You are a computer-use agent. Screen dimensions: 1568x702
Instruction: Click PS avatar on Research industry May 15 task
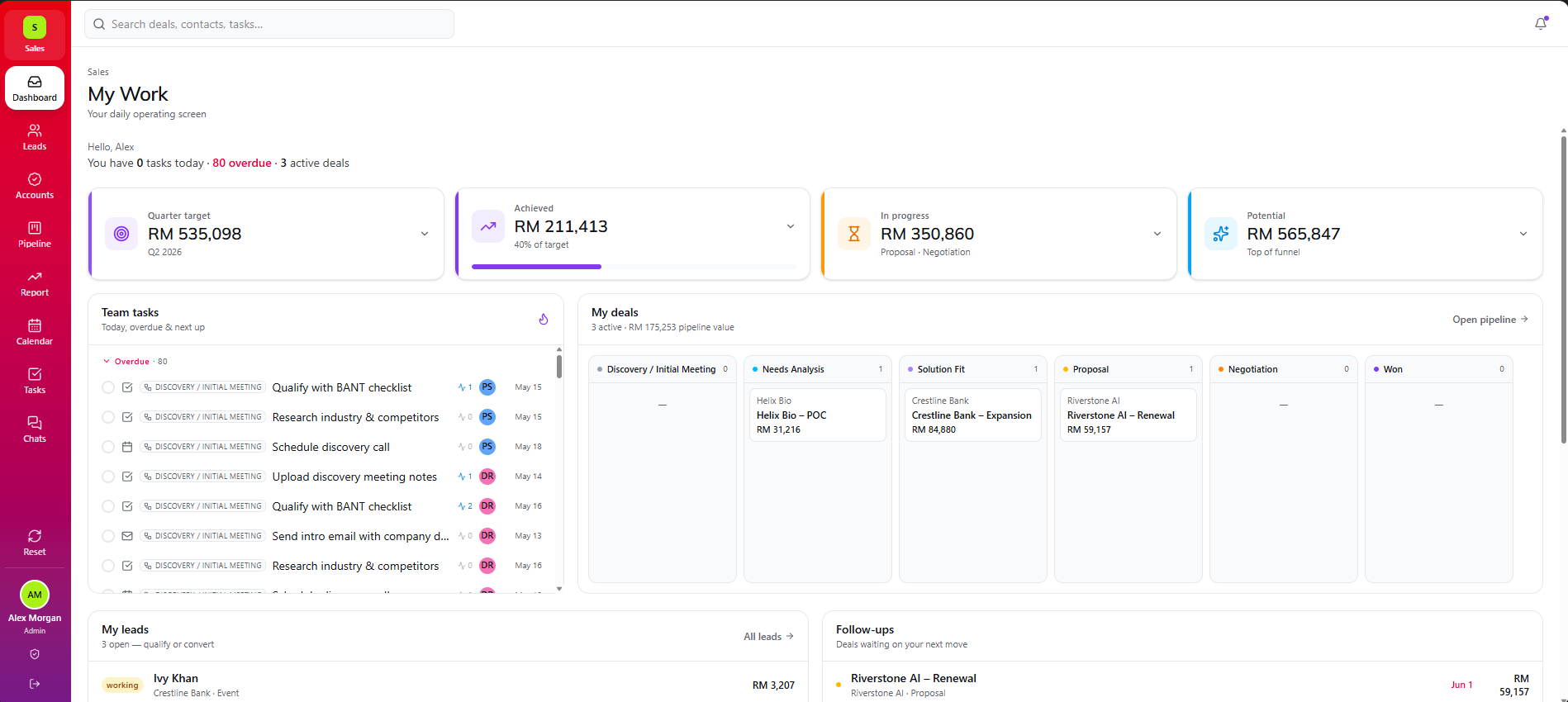click(487, 417)
